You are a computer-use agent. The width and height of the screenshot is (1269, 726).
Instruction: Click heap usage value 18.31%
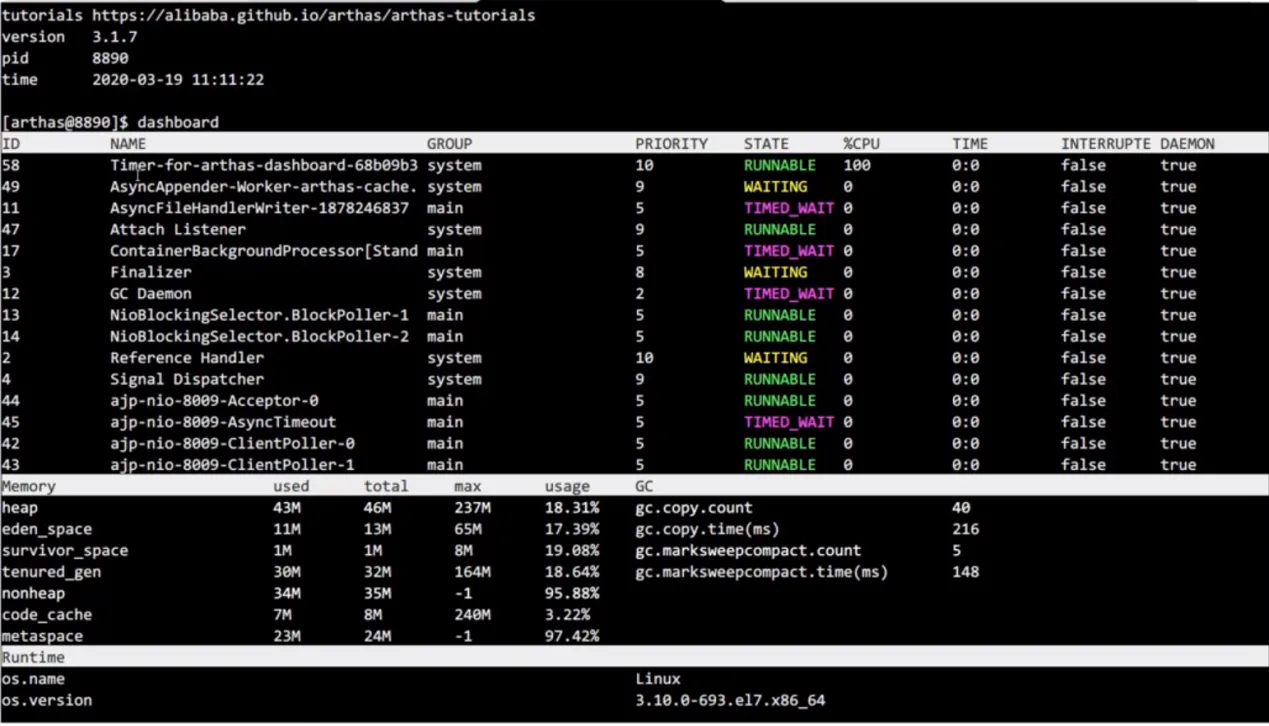click(x=572, y=508)
